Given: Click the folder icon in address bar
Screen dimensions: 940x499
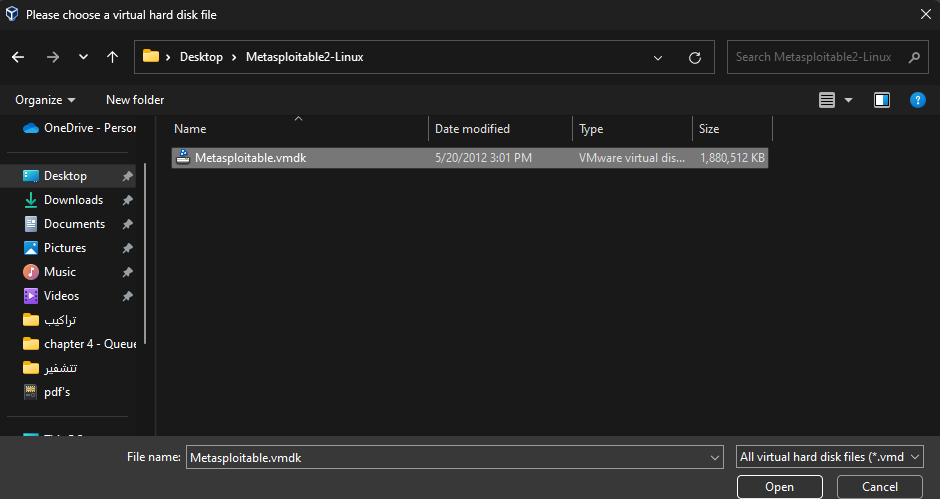Looking at the screenshot, I should click(150, 56).
